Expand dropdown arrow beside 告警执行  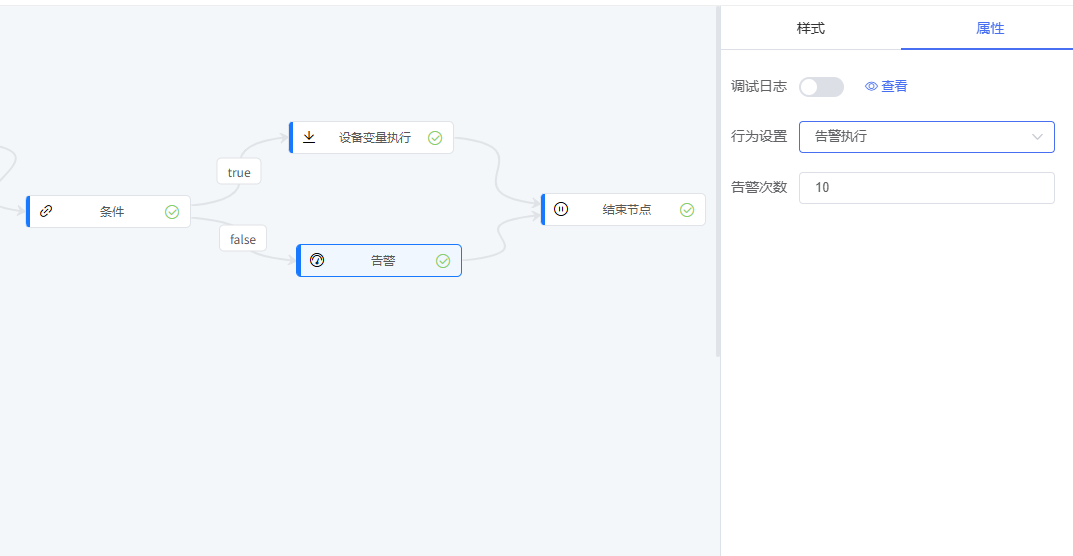pyautogui.click(x=1037, y=137)
